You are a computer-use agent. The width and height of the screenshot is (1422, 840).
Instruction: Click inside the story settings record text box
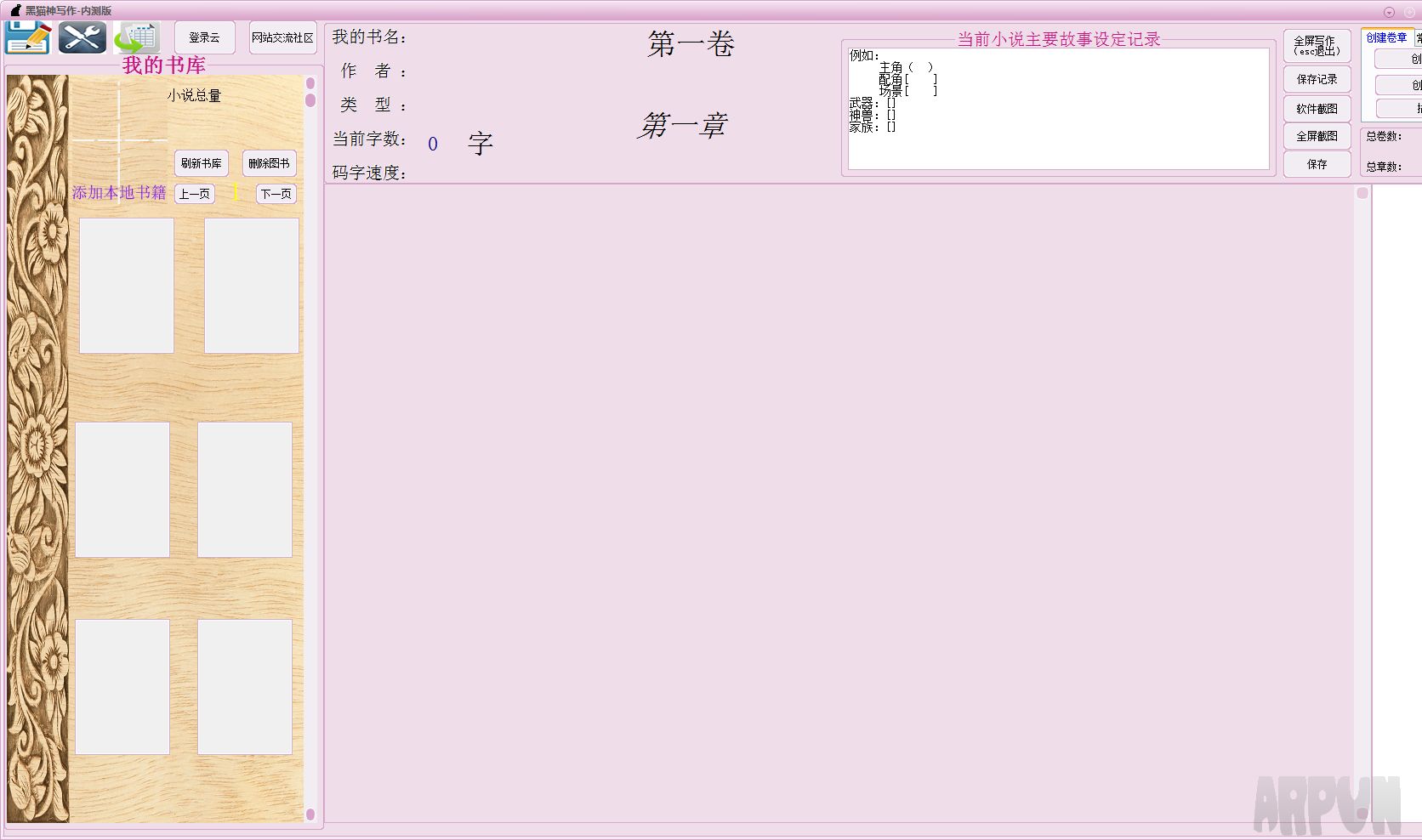(x=1058, y=109)
